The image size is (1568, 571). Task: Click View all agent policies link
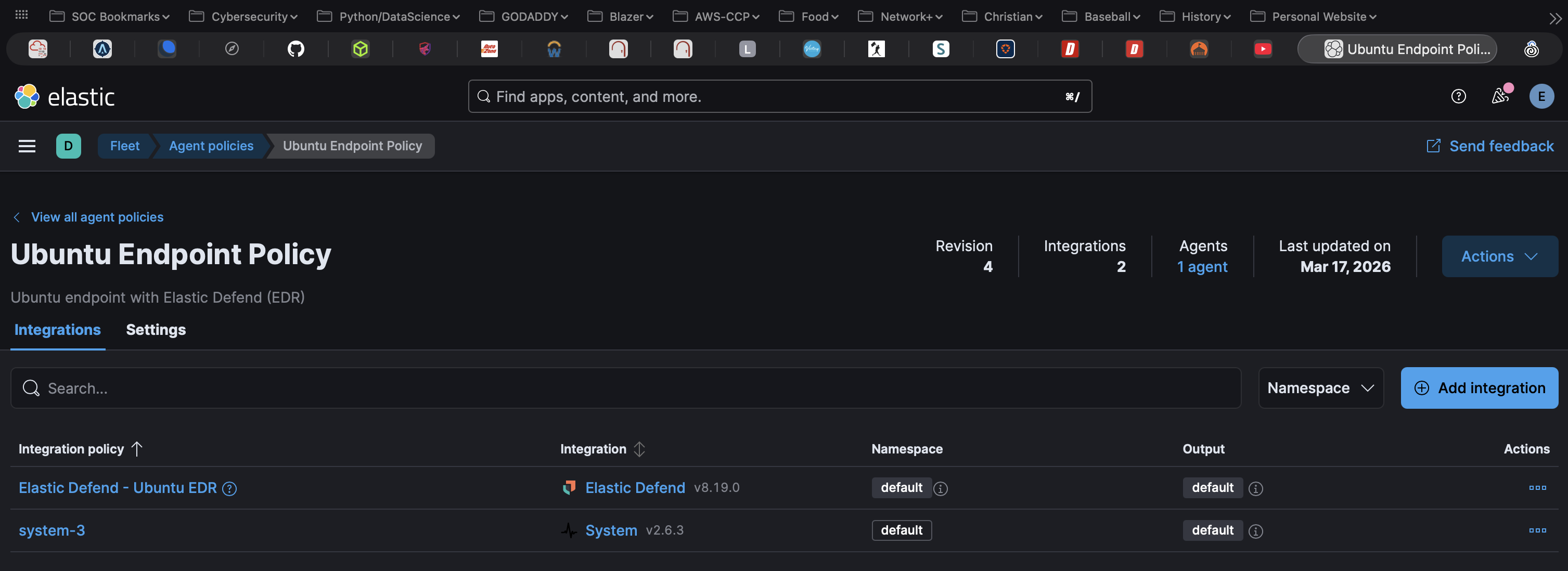(89, 217)
